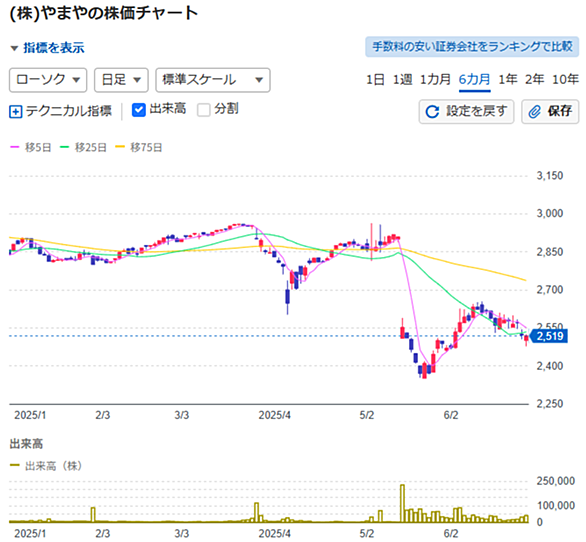Select the 1日 period tab

(x=375, y=79)
